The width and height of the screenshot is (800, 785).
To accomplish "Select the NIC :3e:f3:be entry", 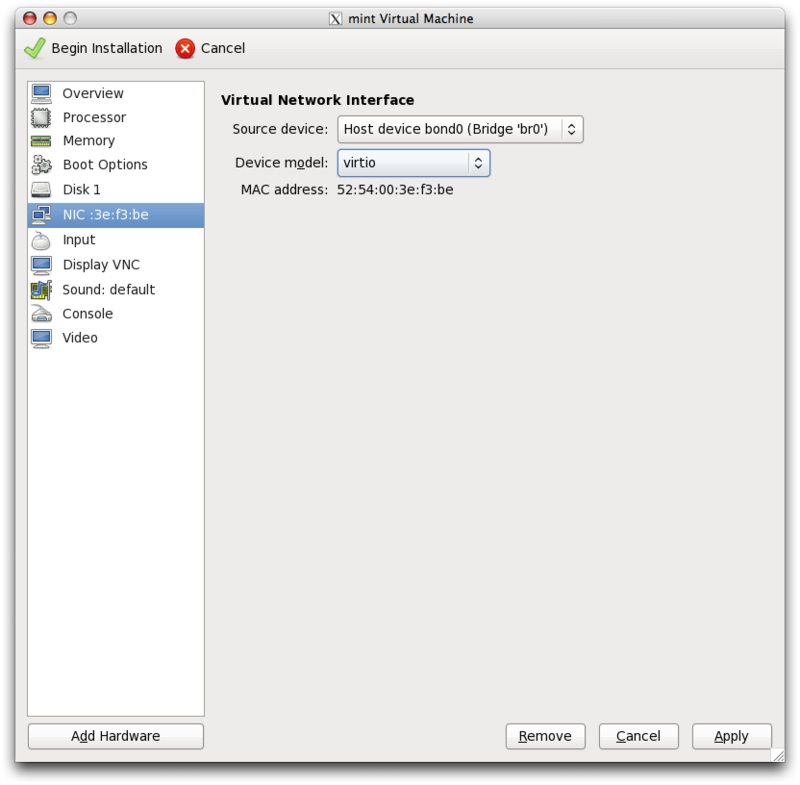I will 116,215.
